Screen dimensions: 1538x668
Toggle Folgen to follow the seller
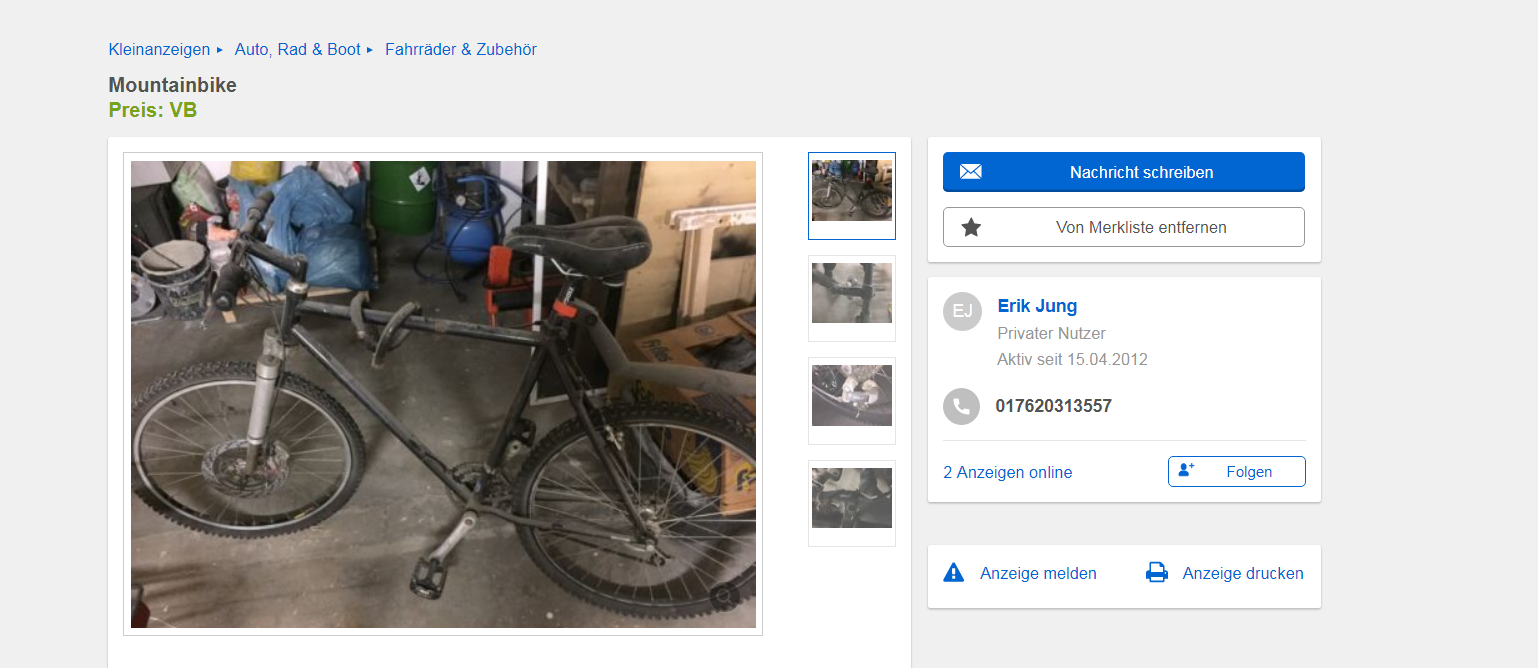1237,471
